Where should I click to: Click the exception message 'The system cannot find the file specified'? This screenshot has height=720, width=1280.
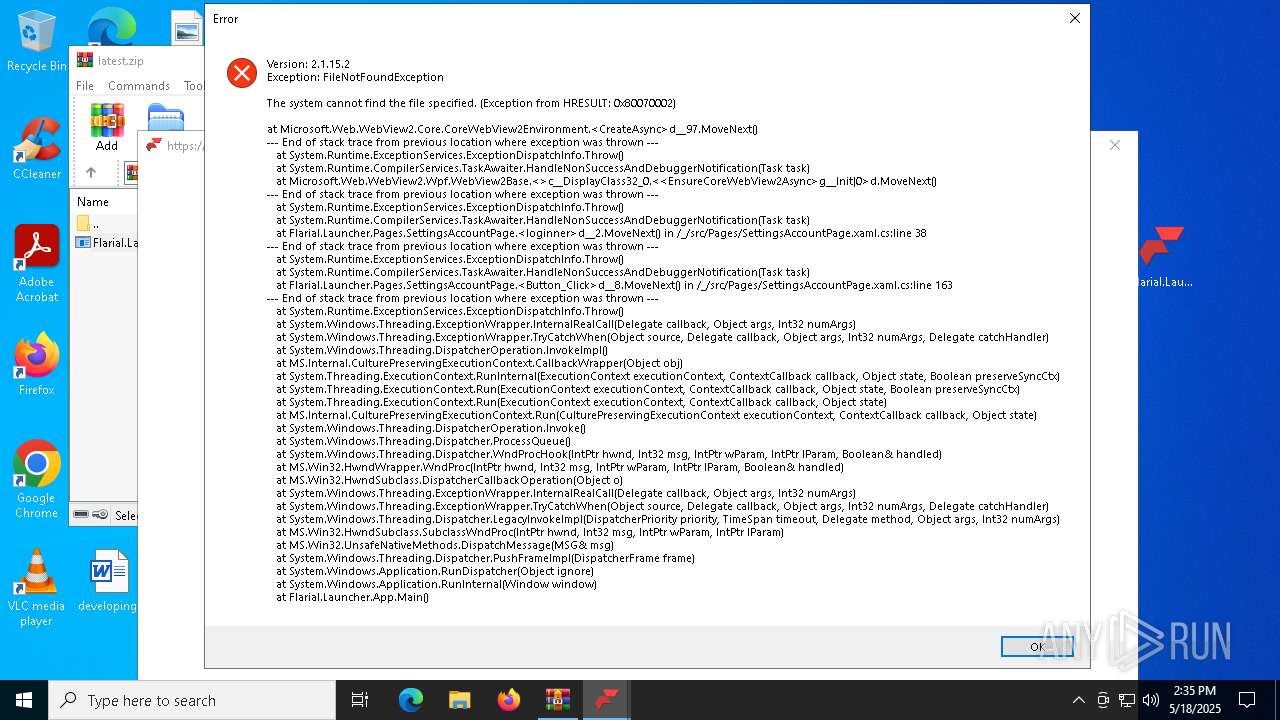(x=471, y=103)
